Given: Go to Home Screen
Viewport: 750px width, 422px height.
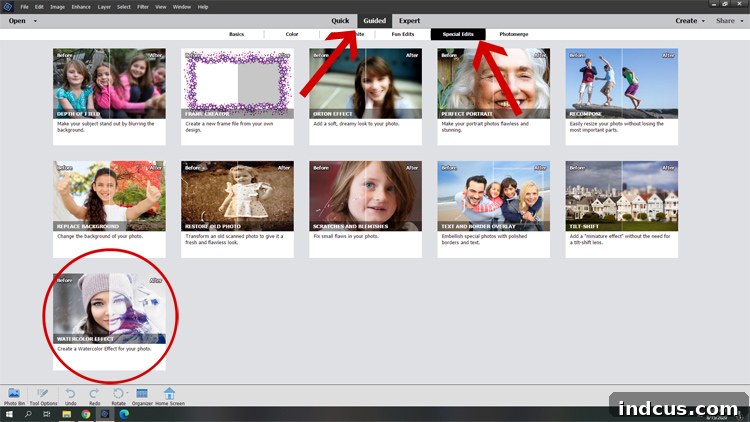Looking at the screenshot, I should click(x=169, y=396).
